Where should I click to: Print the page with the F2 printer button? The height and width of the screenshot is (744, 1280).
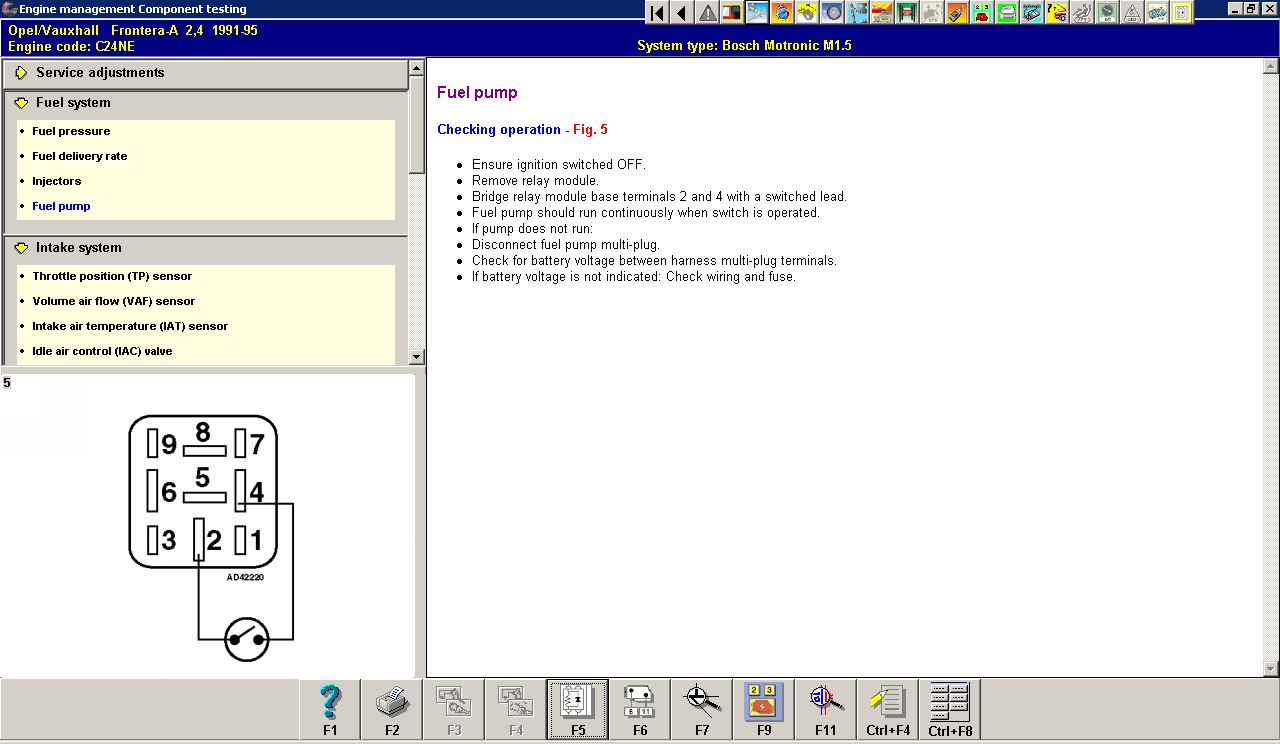(392, 709)
